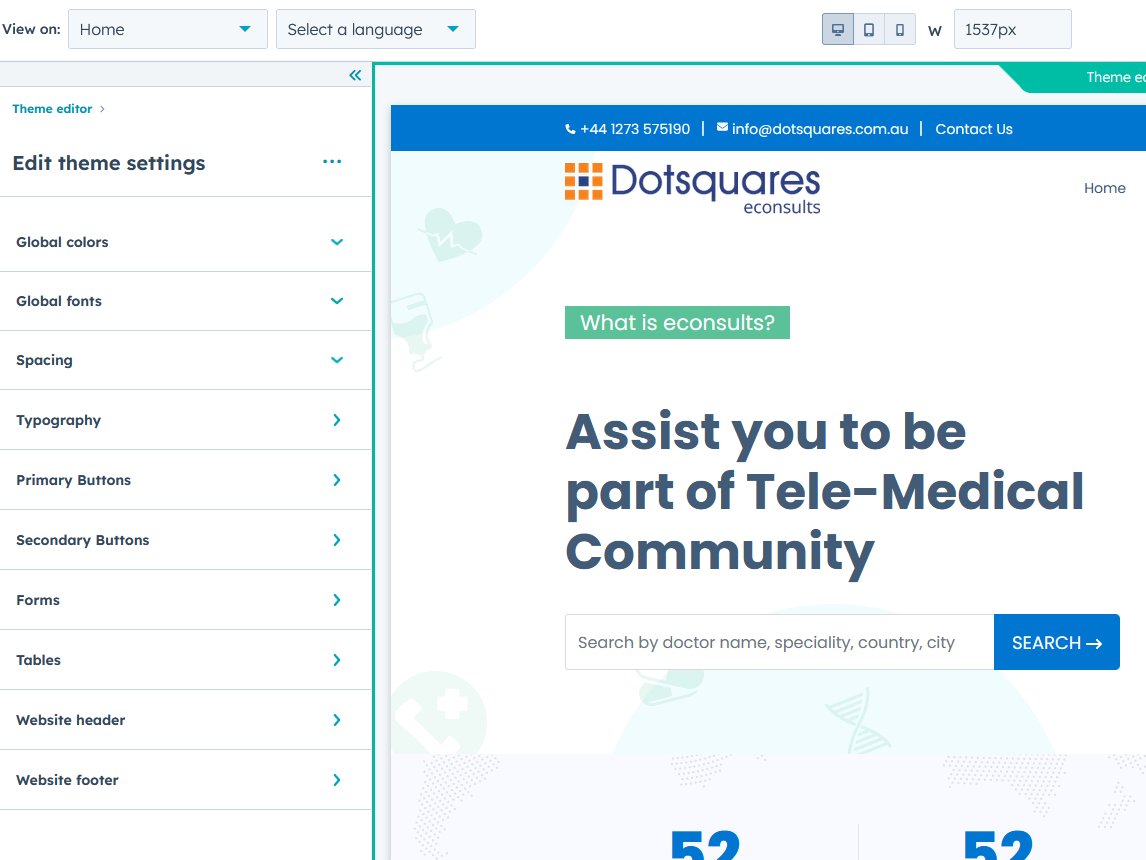Open Primary Buttons settings

tap(185, 480)
